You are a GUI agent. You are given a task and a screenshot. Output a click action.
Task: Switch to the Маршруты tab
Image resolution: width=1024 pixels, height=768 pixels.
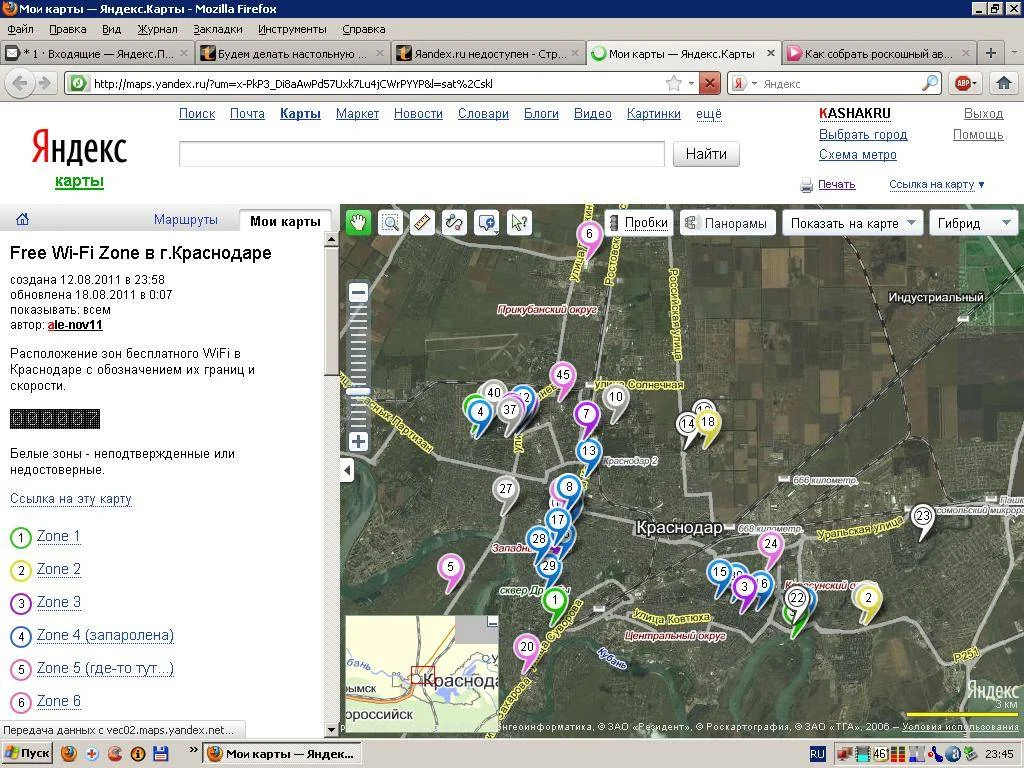[x=185, y=220]
